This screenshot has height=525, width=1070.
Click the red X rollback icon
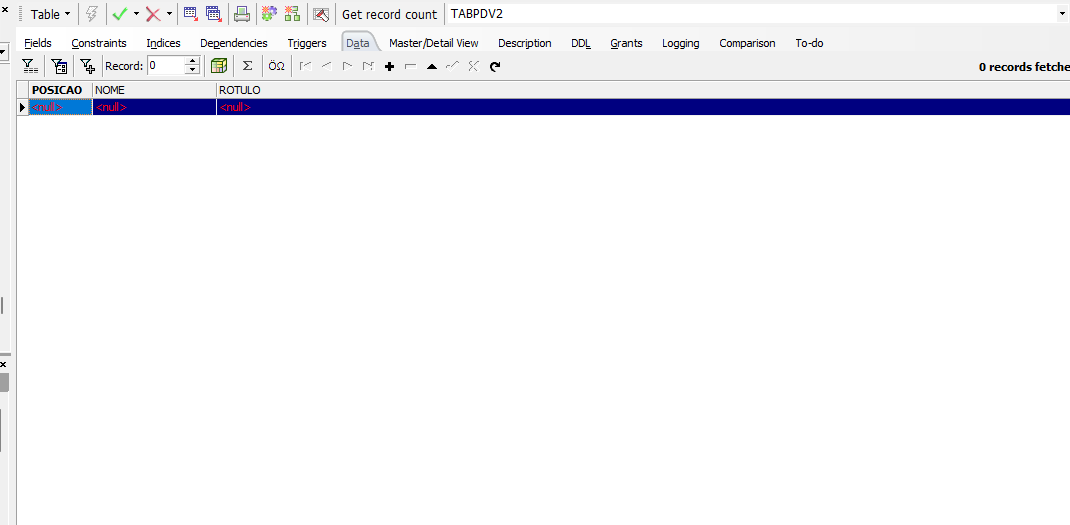coord(154,14)
